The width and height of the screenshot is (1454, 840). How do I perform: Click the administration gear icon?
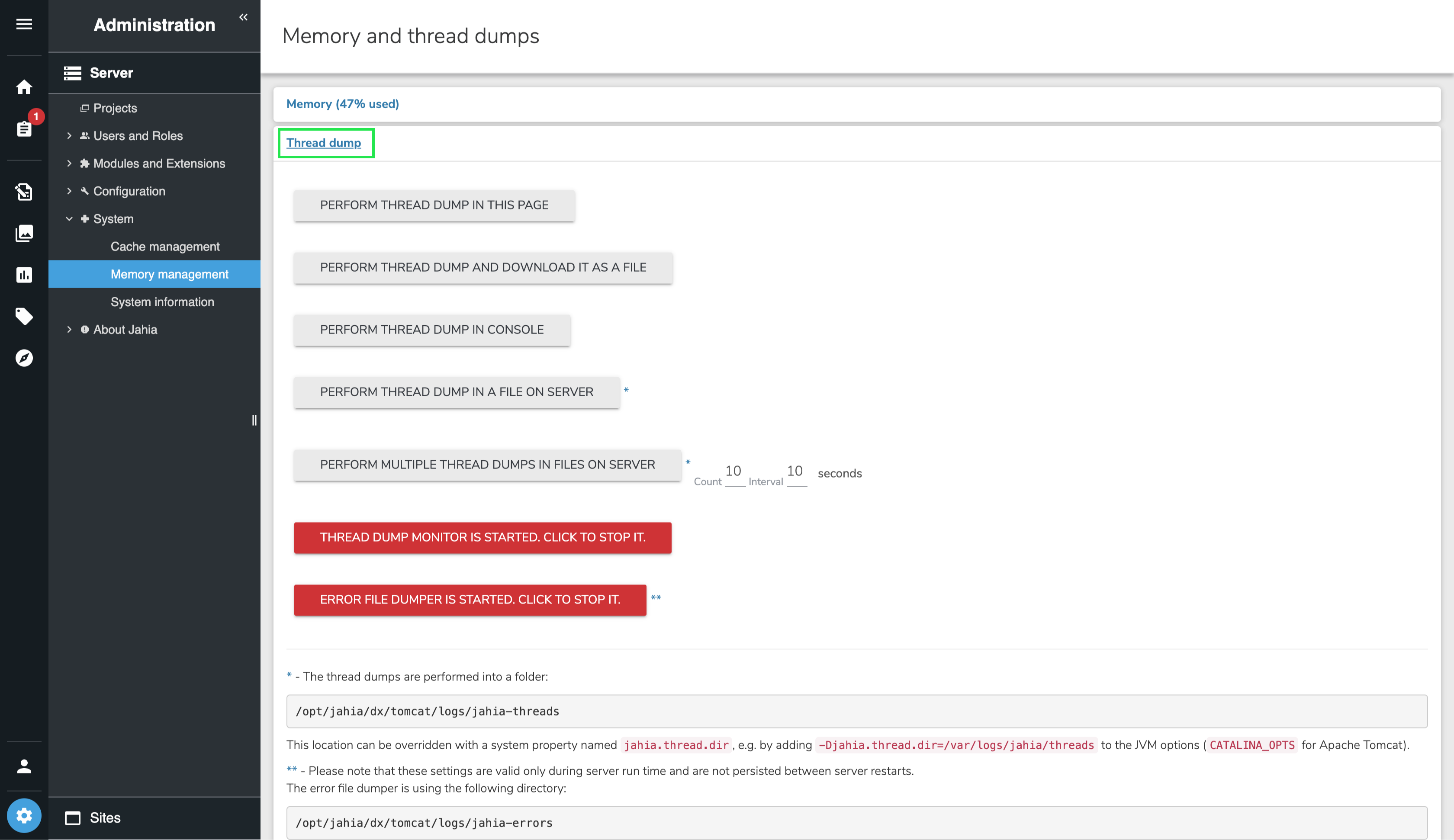(x=24, y=815)
